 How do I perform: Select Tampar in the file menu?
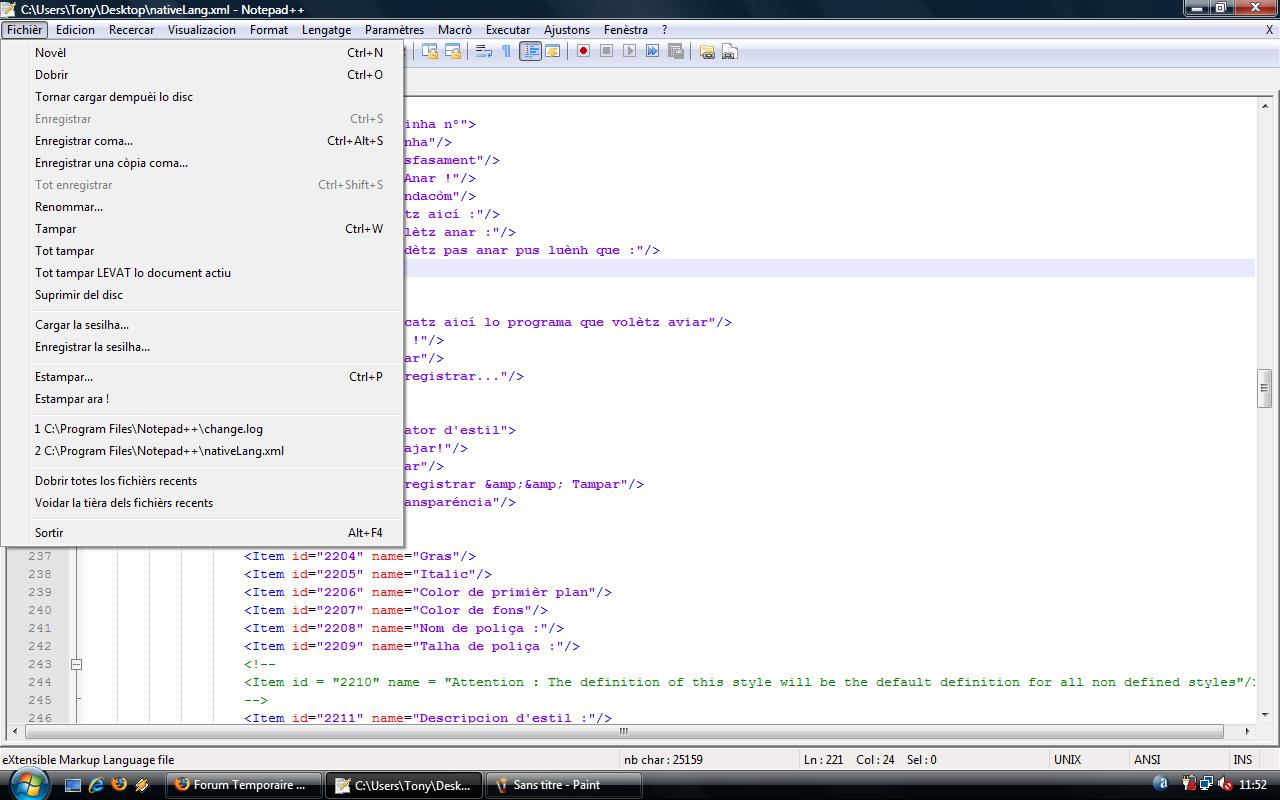203,229
